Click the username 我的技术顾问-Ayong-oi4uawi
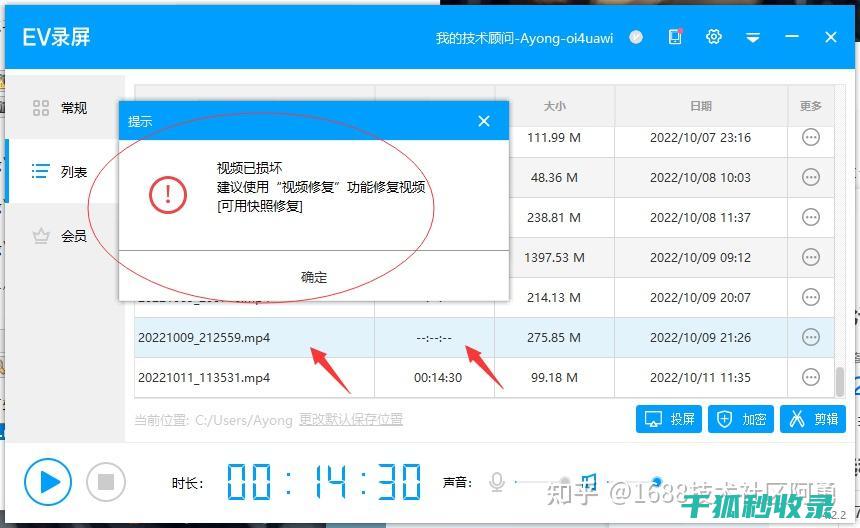This screenshot has width=860, height=528. [524, 38]
